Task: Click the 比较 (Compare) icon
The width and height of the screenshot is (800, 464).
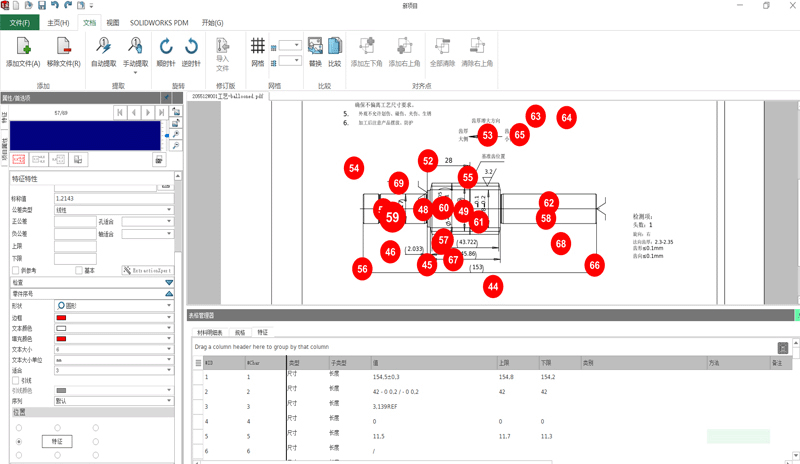Action: pyautogui.click(x=334, y=46)
